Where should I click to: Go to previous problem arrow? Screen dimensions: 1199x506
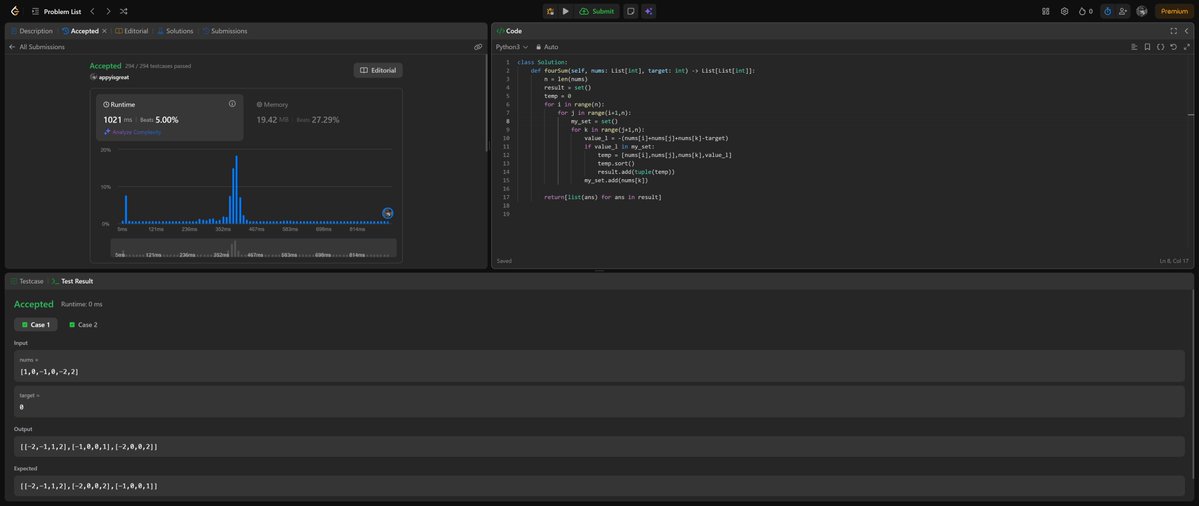coord(93,11)
